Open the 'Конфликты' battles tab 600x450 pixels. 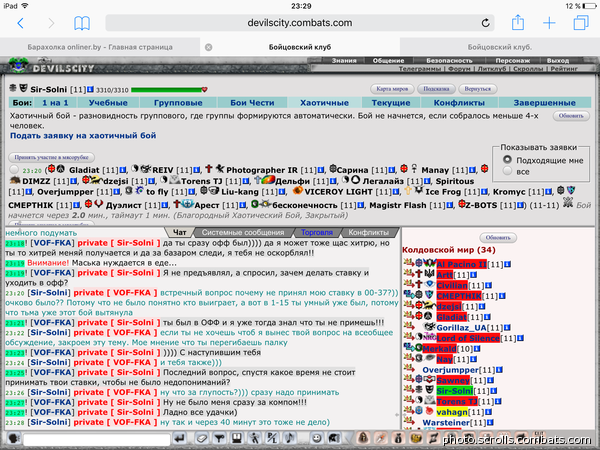(x=459, y=103)
